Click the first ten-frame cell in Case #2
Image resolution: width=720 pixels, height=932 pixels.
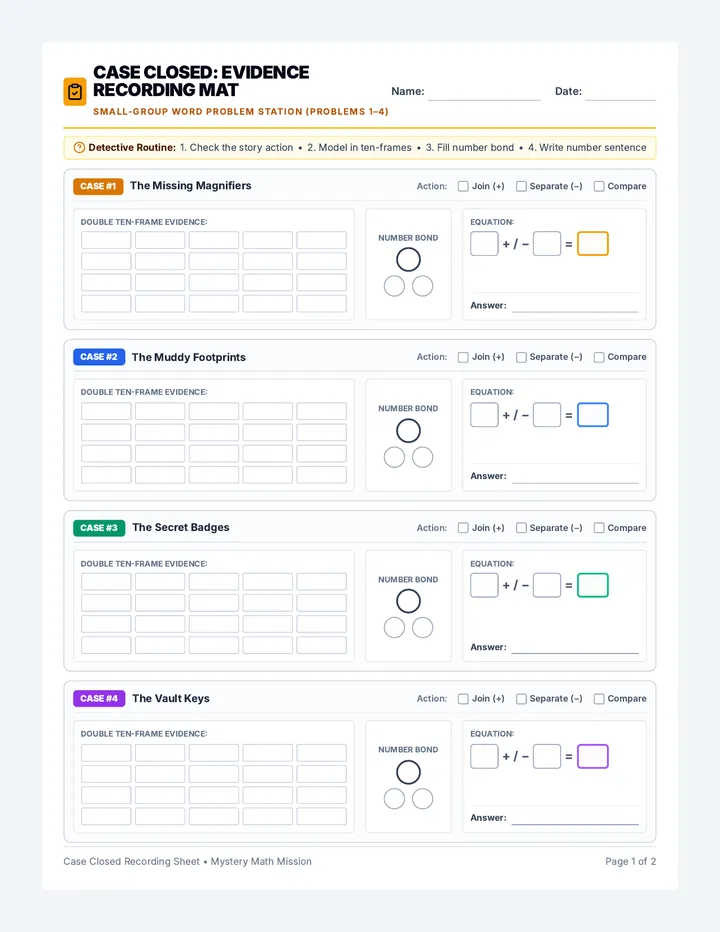click(x=106, y=411)
